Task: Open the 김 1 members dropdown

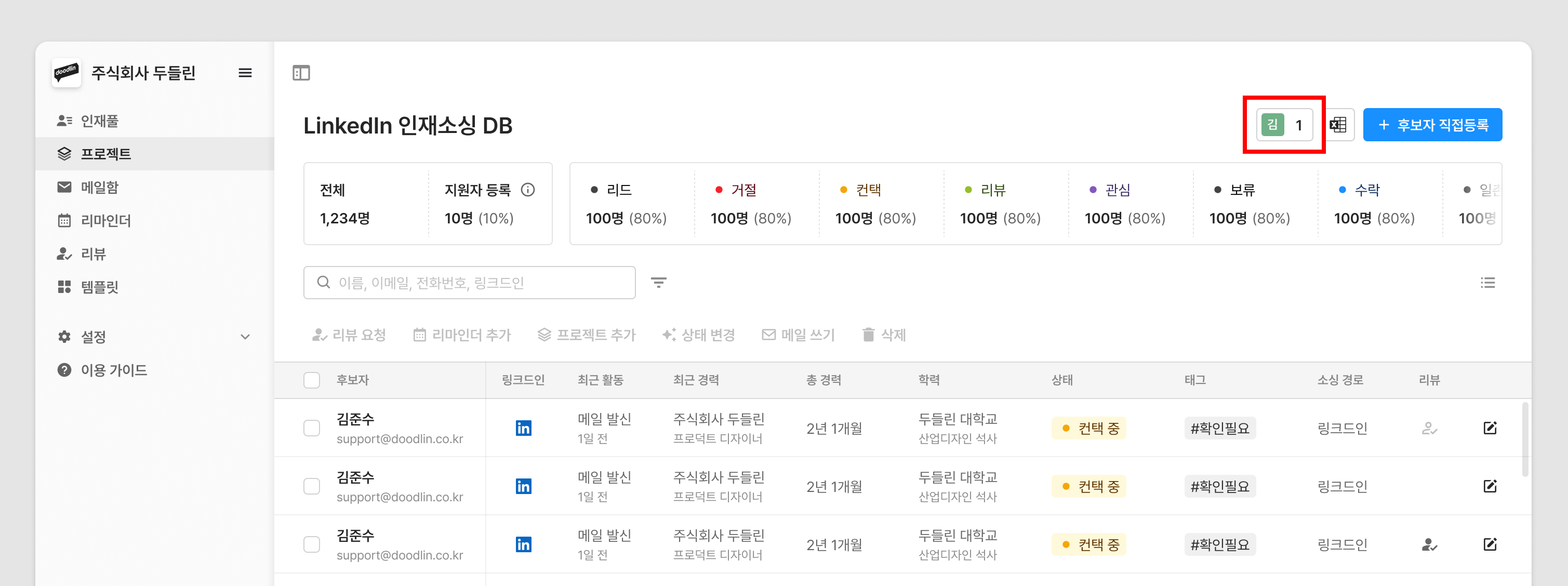Action: point(1284,125)
